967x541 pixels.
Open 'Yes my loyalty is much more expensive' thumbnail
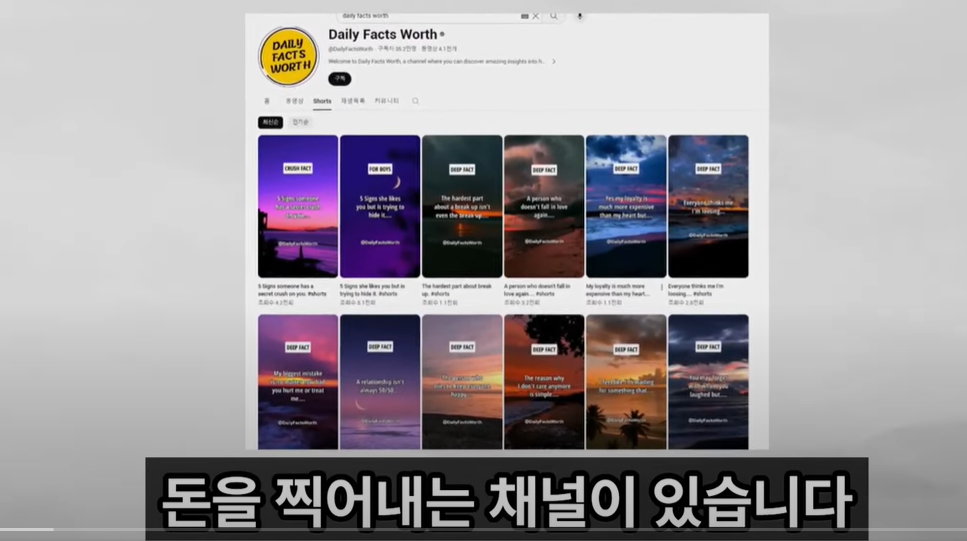tap(626, 207)
